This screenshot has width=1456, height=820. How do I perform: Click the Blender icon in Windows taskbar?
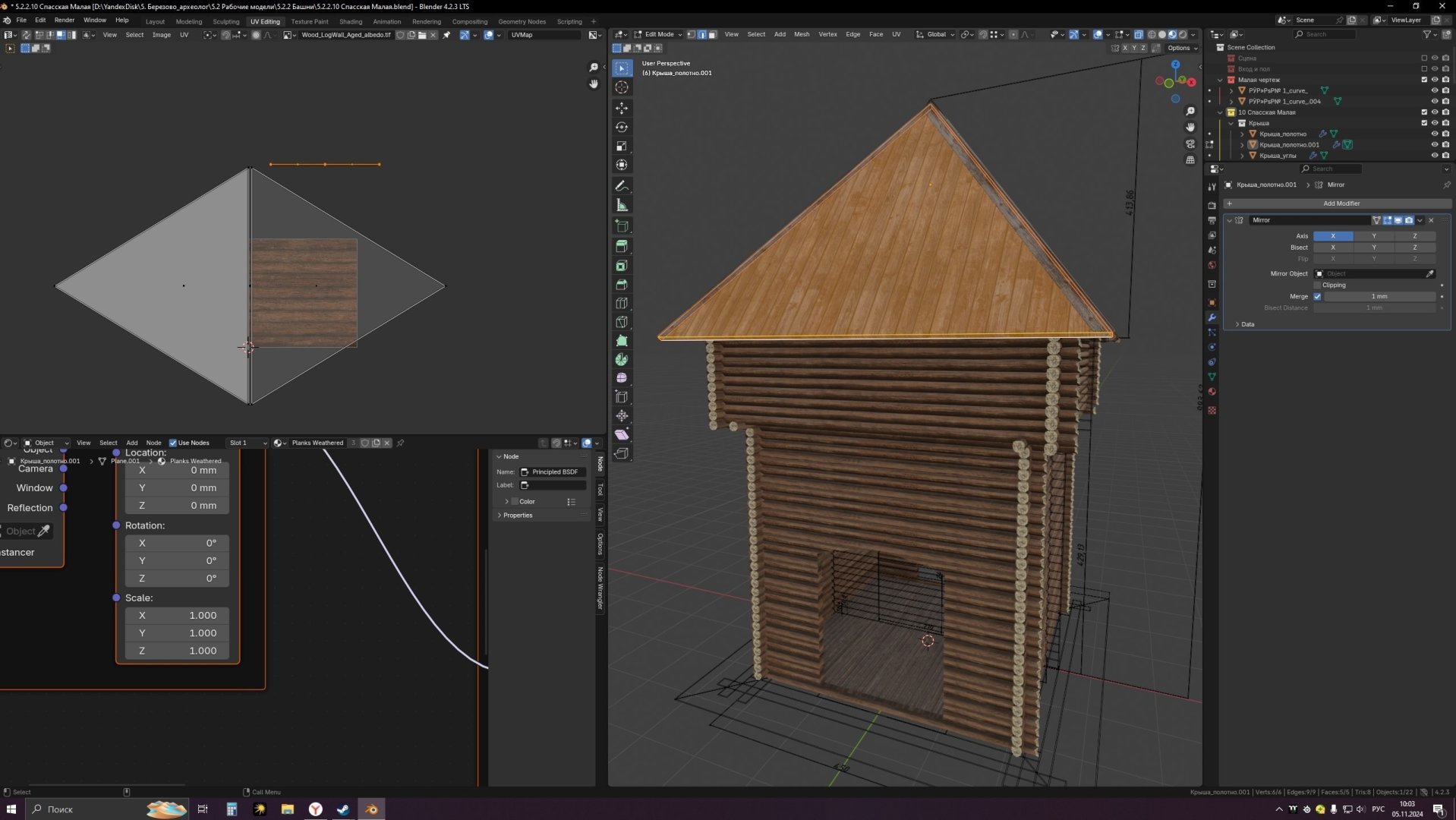(371, 809)
